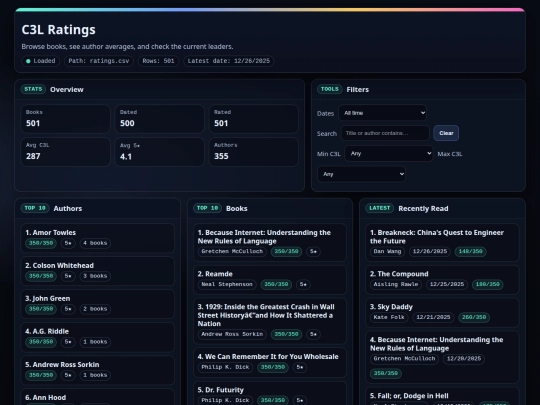
Task: Click Philip K. Dick pill under Wholesale
Action: click(x=225, y=367)
